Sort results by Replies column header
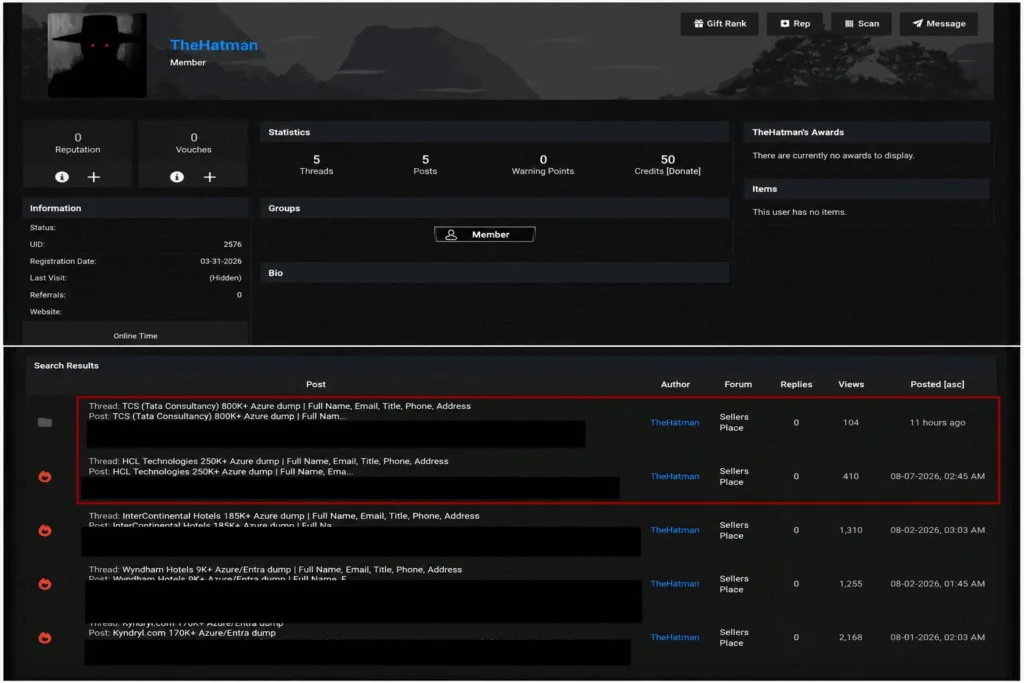This screenshot has height=683, width=1024. click(x=796, y=385)
